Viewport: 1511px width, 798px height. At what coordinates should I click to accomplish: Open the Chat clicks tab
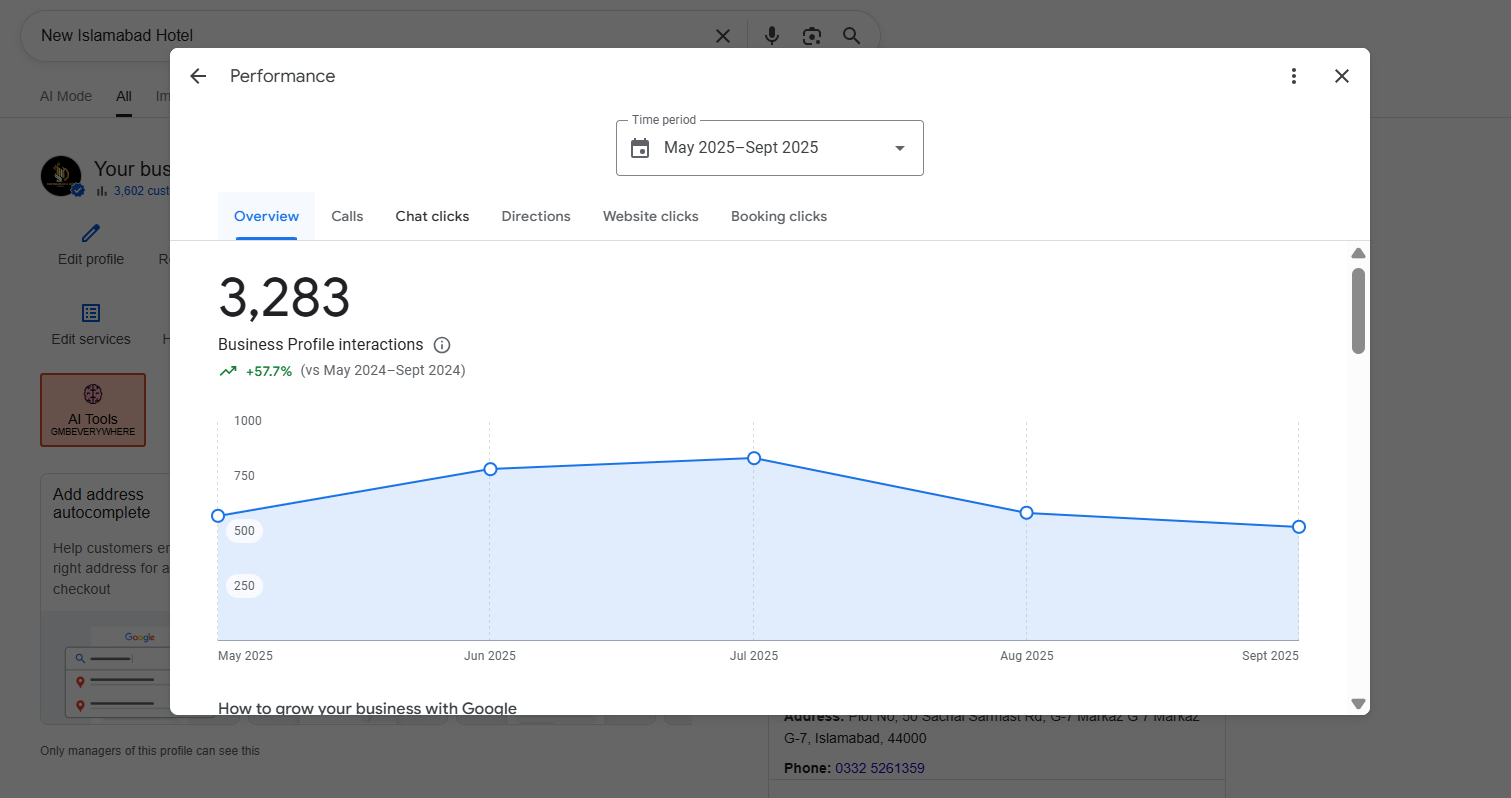[432, 216]
